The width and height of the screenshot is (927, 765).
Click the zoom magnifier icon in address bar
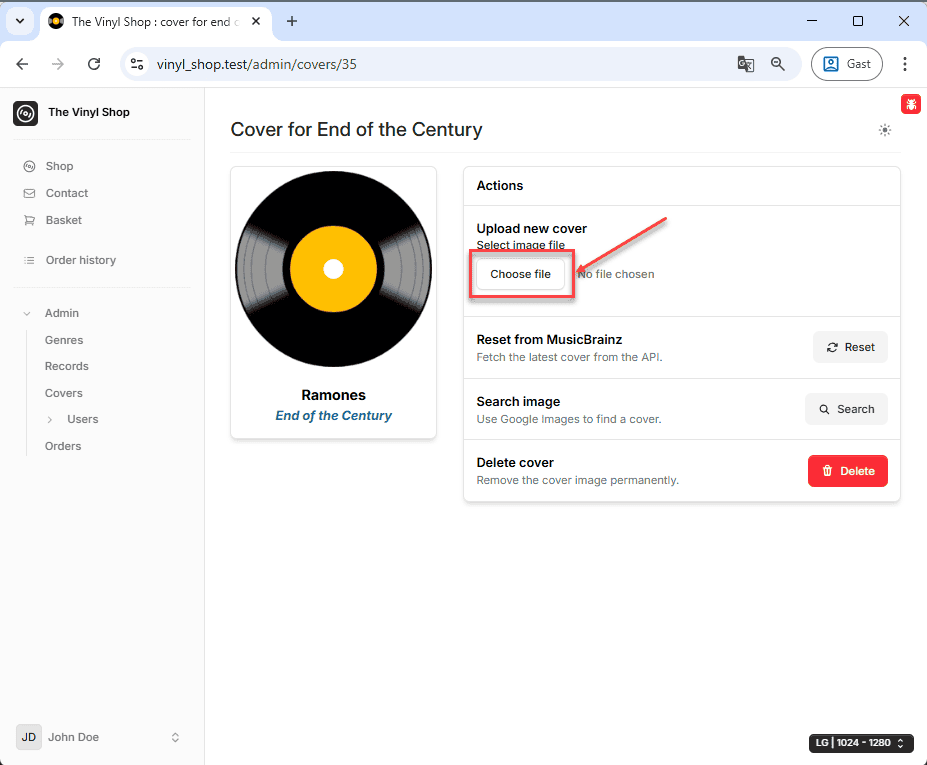click(777, 64)
